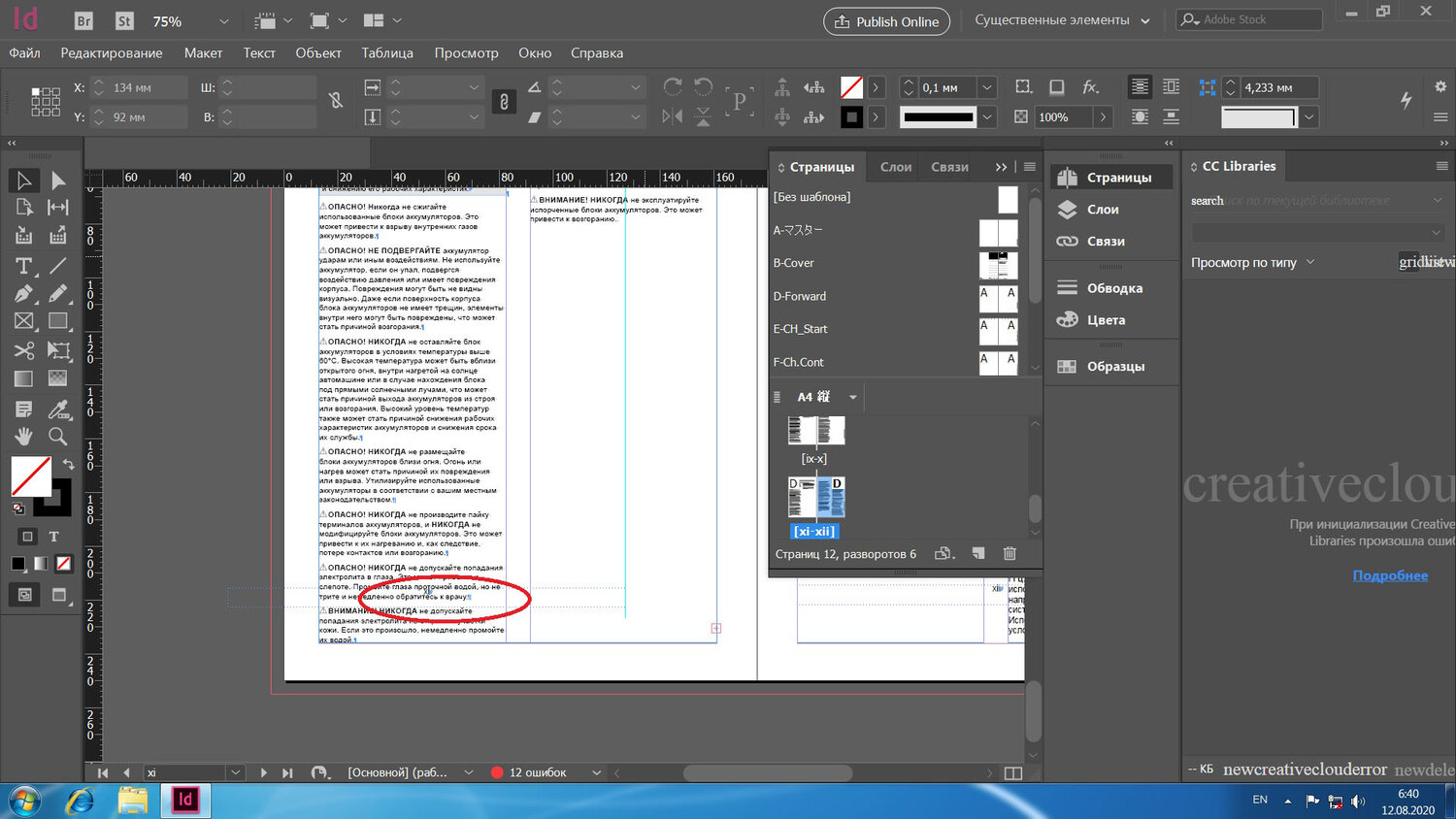
Task: Toggle constrain width and height proportions
Action: [336, 101]
